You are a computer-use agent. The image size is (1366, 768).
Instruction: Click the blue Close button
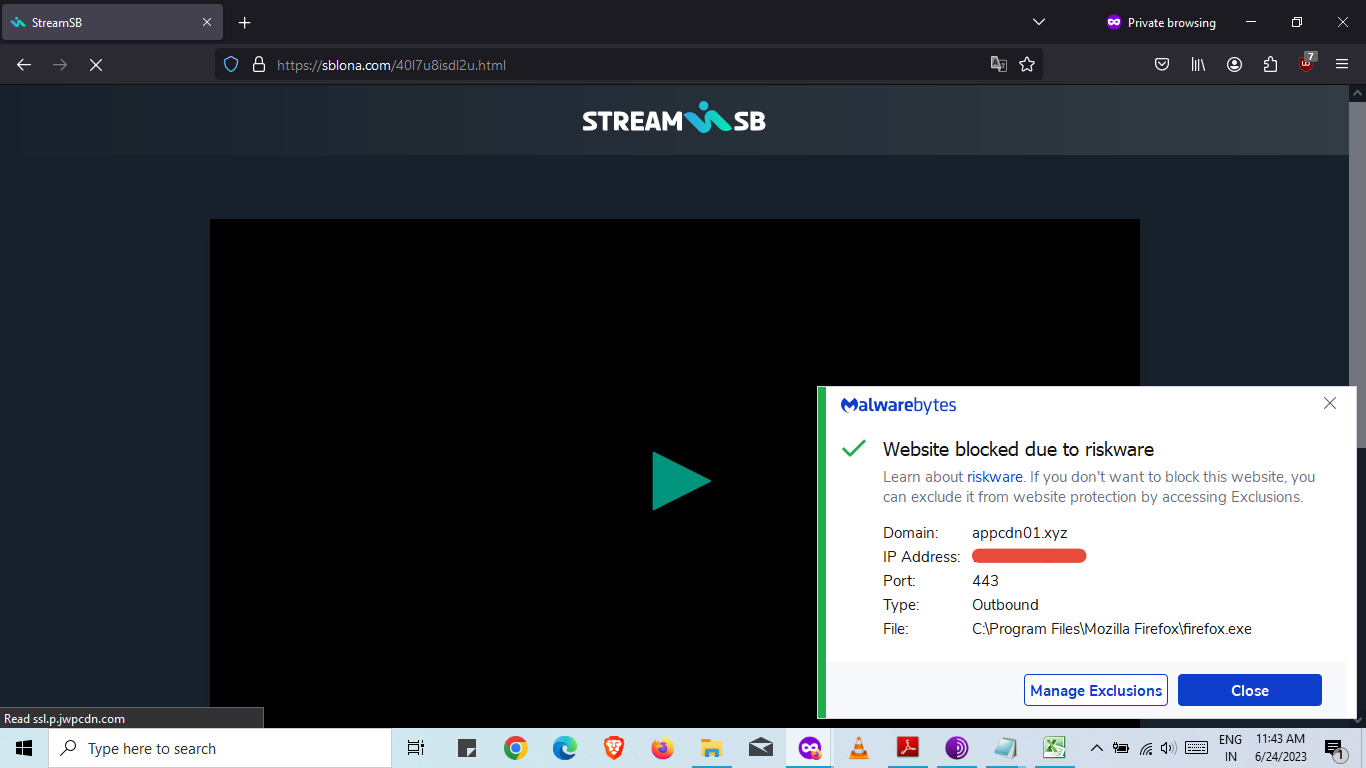point(1250,690)
